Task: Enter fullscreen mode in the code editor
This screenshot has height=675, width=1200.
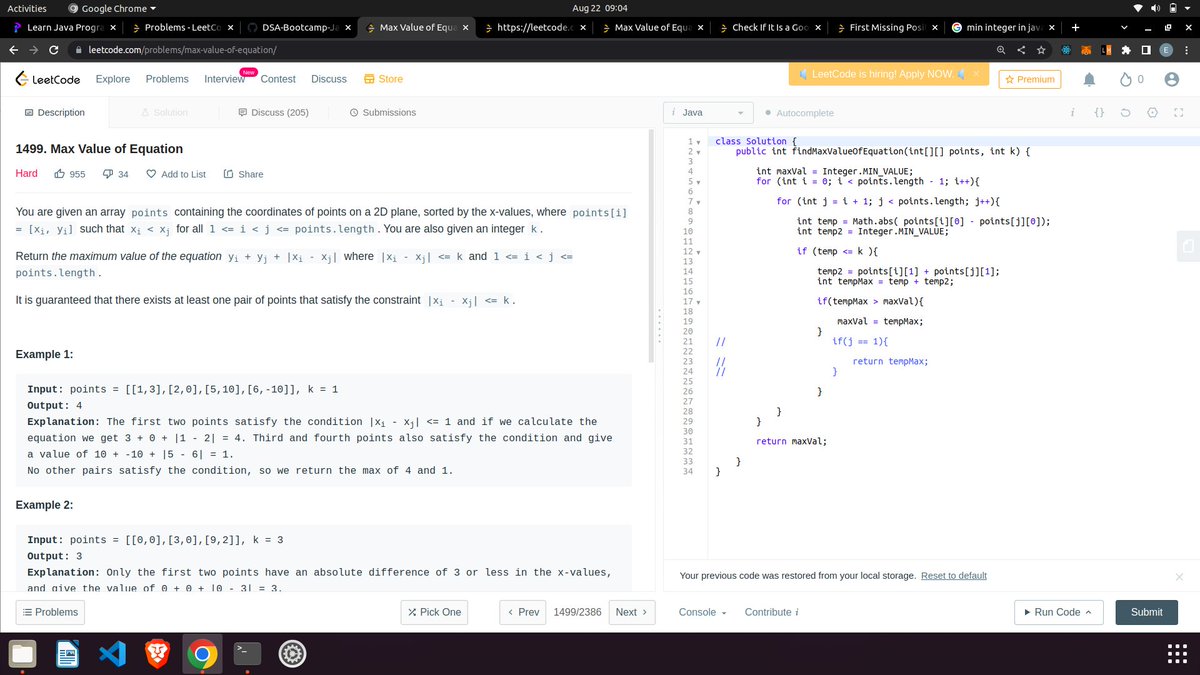Action: coord(1176,112)
